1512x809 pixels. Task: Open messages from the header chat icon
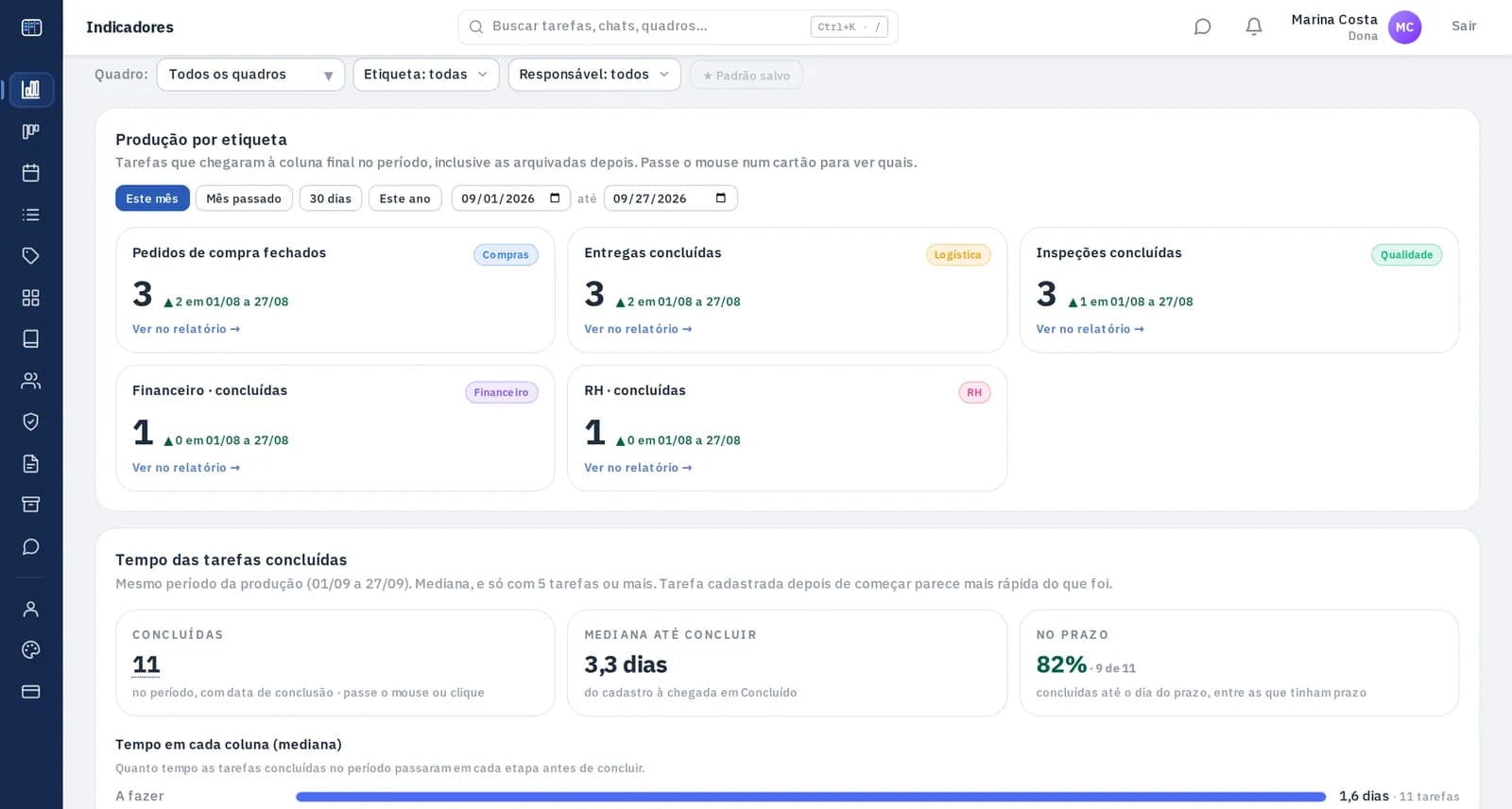(x=1202, y=26)
